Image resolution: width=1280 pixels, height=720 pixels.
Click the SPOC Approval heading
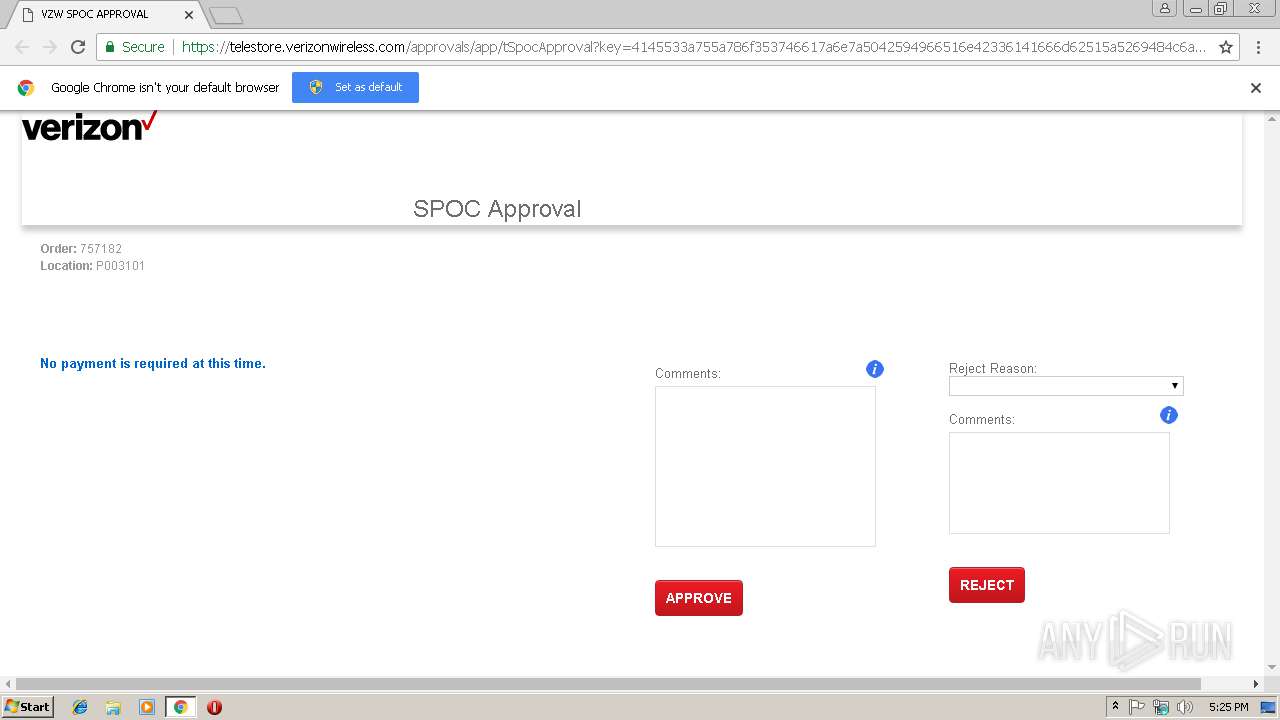[x=497, y=209]
